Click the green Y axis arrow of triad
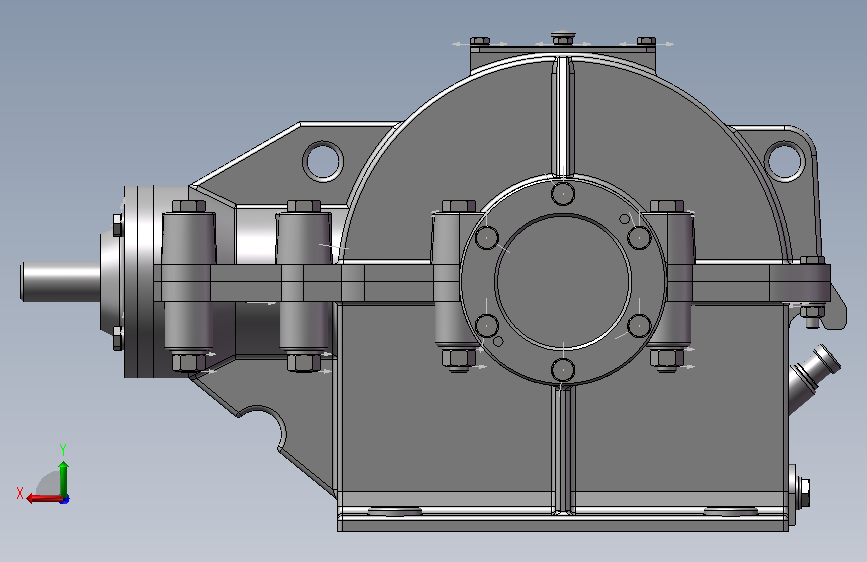Image resolution: width=867 pixels, height=562 pixels. (x=63, y=478)
